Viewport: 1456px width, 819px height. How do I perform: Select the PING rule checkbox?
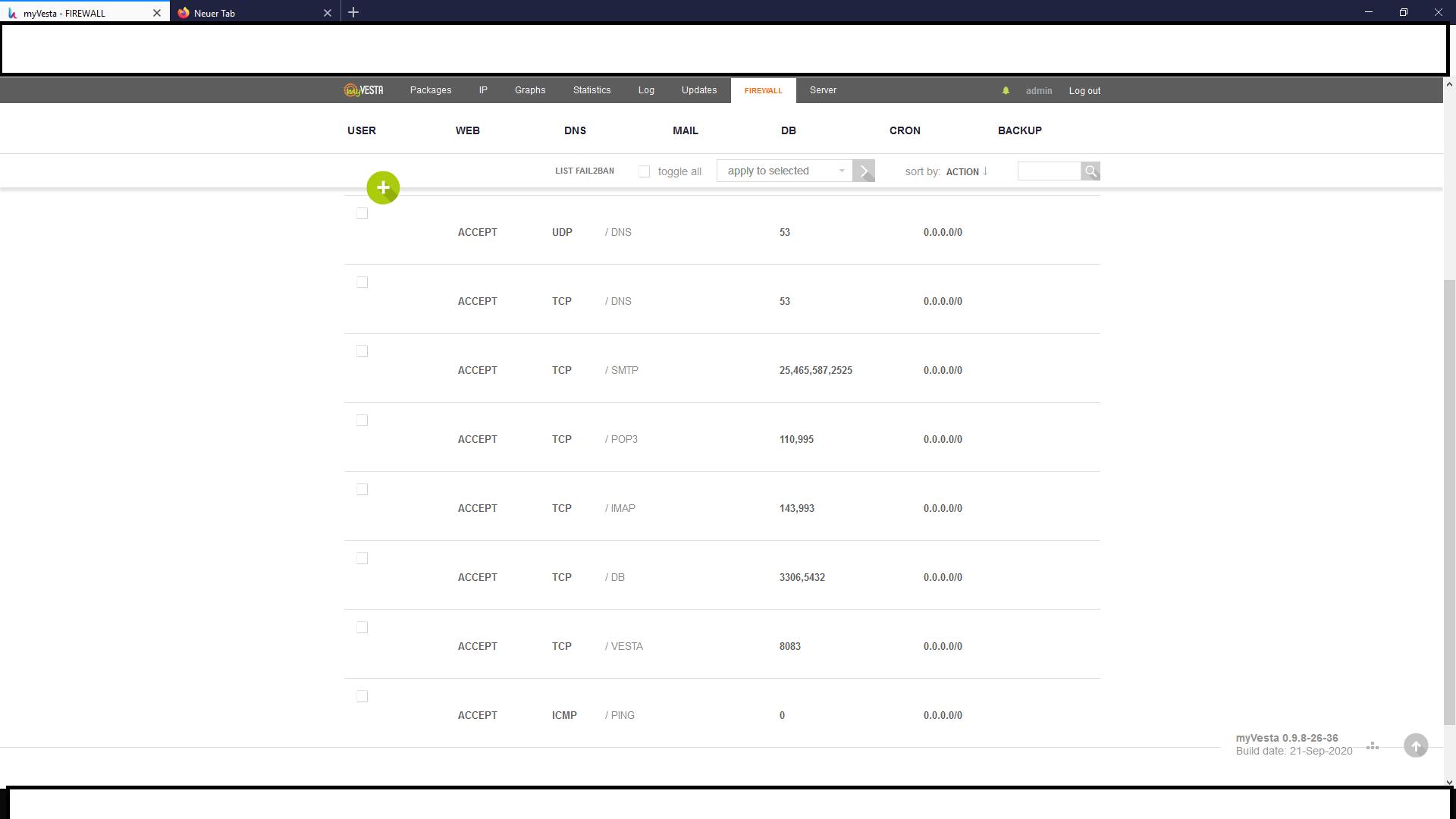coord(362,697)
